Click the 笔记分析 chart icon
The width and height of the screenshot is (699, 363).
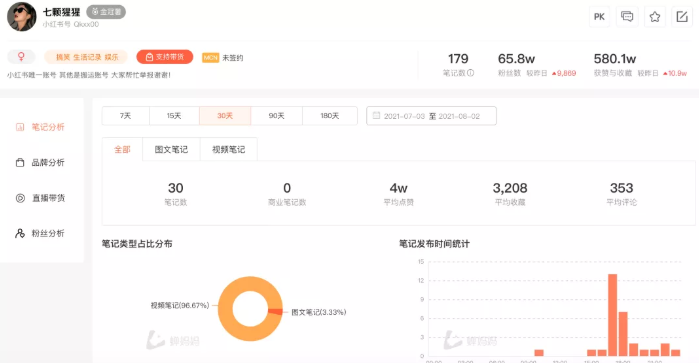(x=20, y=127)
